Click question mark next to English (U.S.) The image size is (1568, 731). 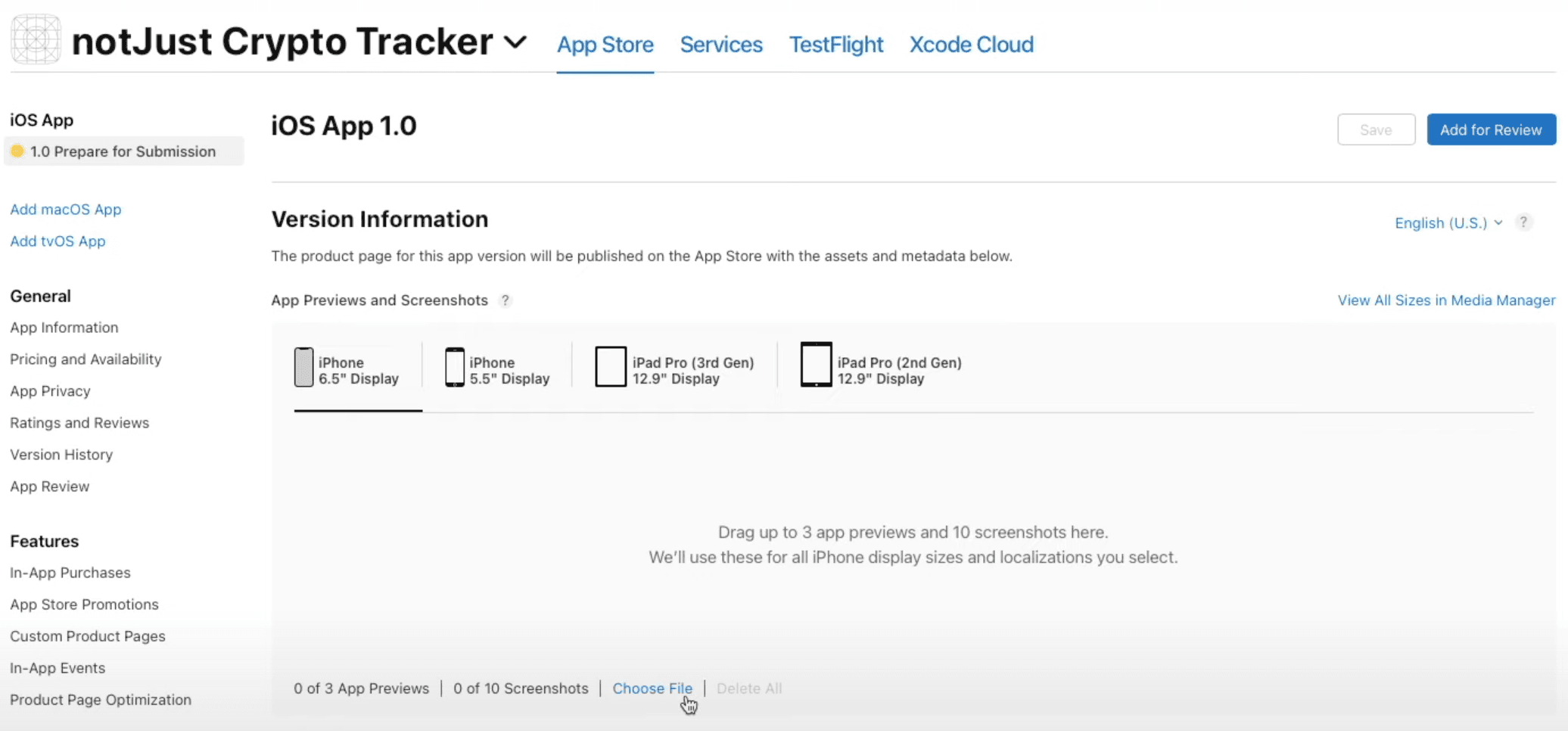click(1524, 222)
